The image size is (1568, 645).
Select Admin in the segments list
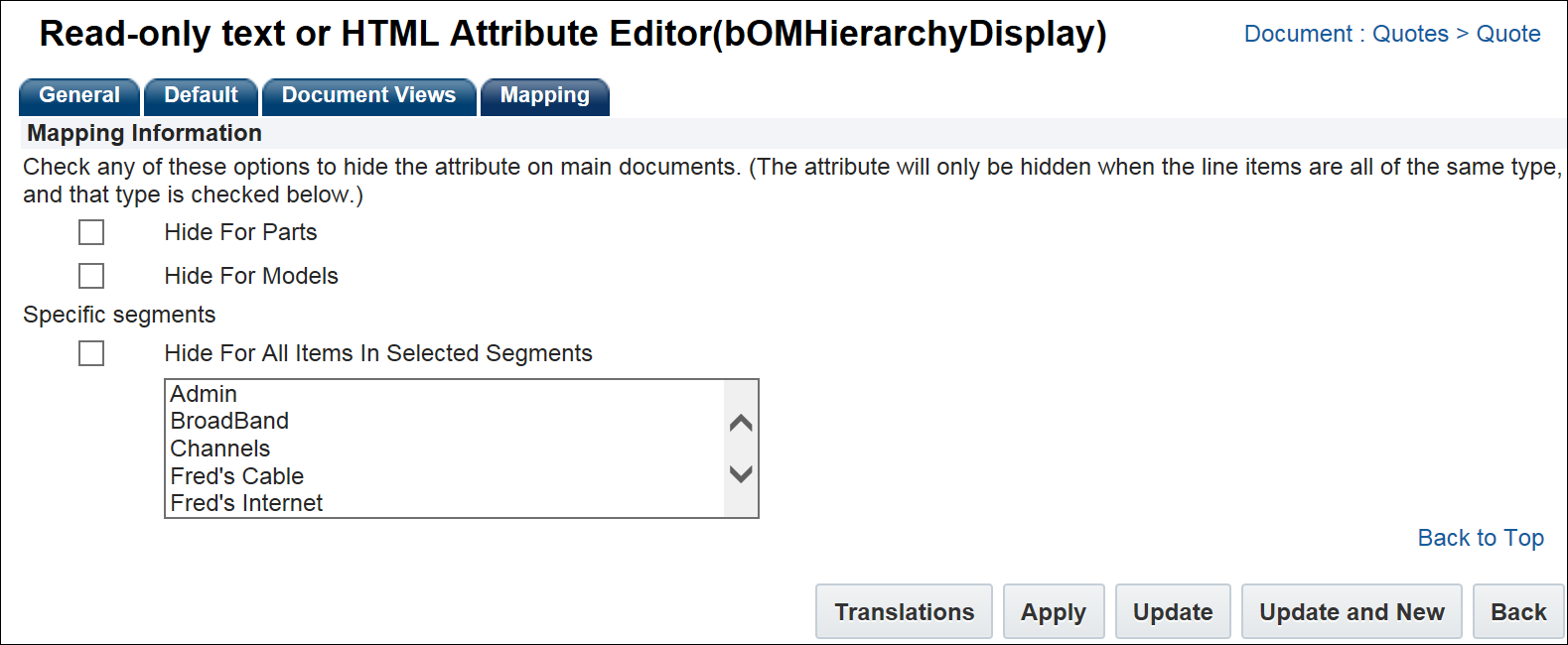click(x=204, y=394)
